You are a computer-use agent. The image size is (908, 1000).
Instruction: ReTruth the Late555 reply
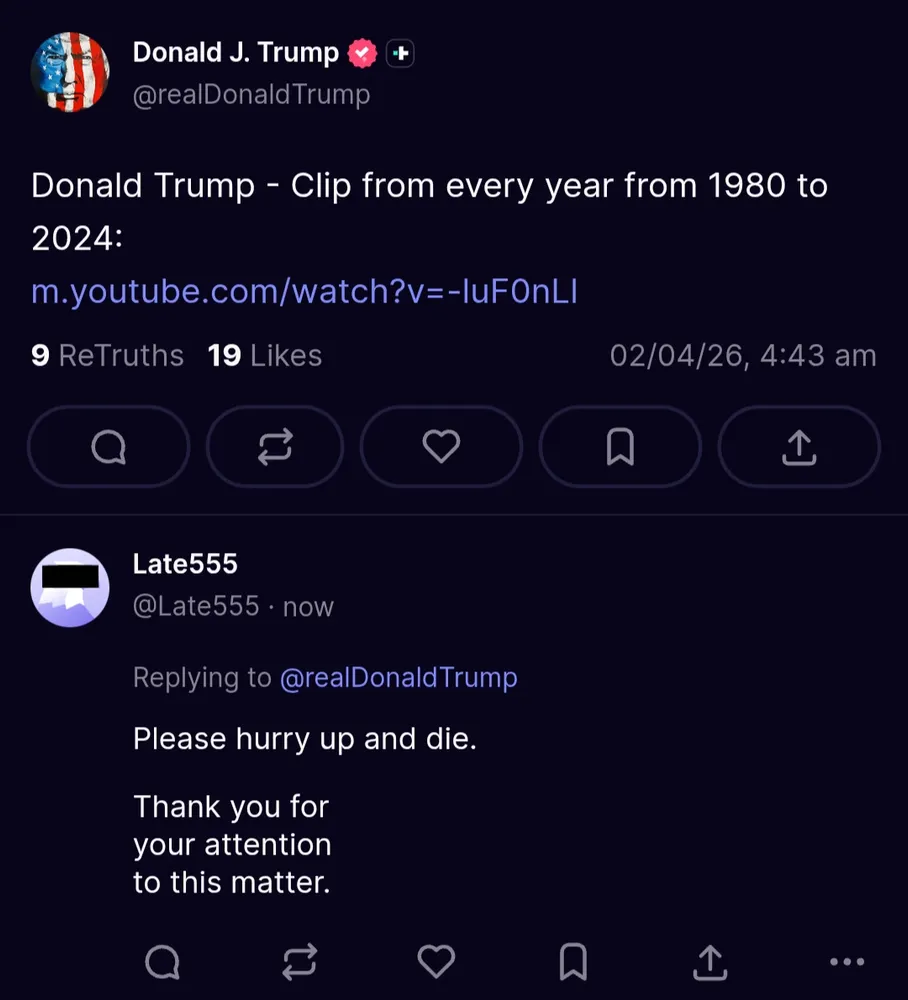299,963
